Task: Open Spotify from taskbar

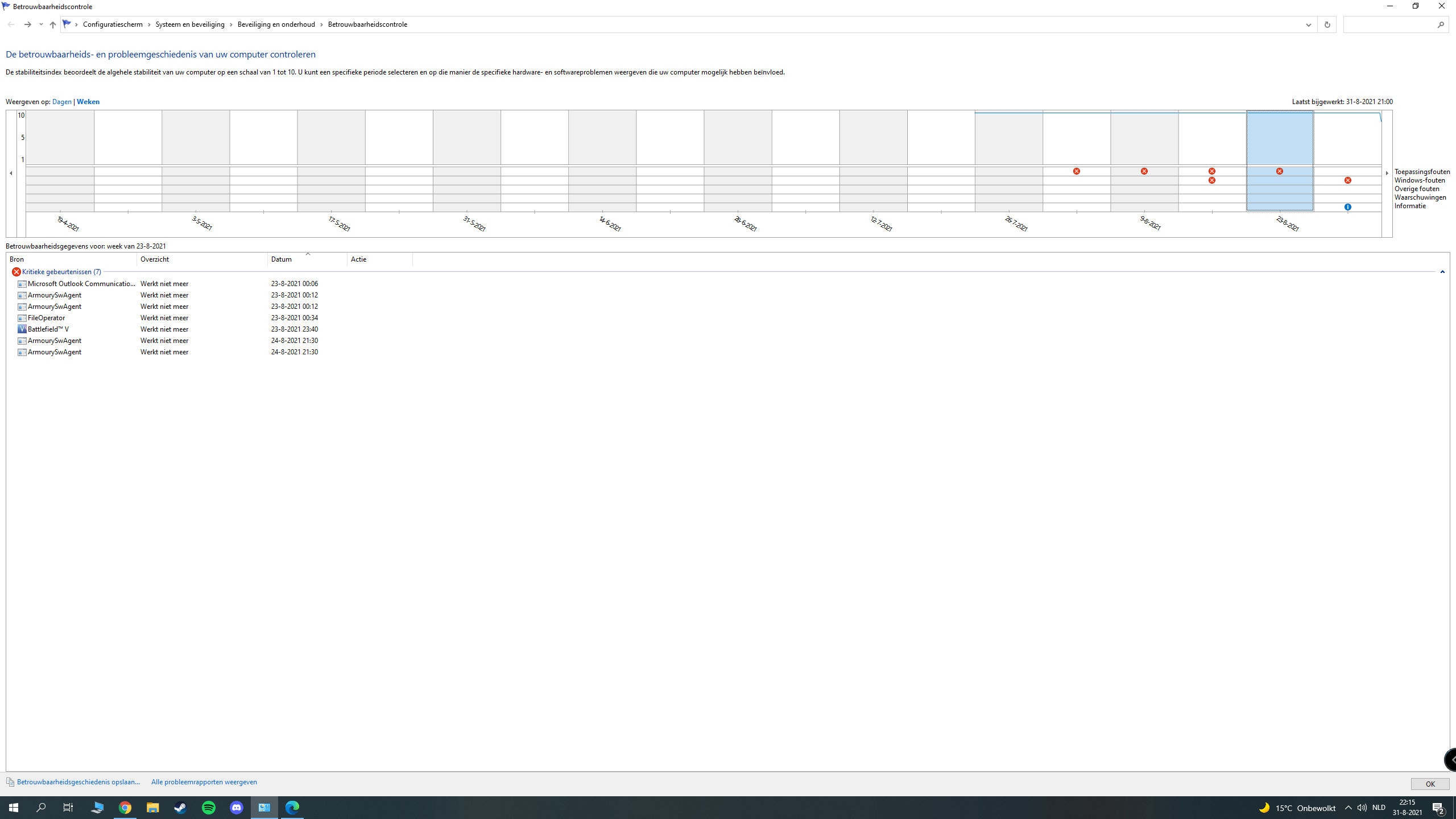Action: 209,808
